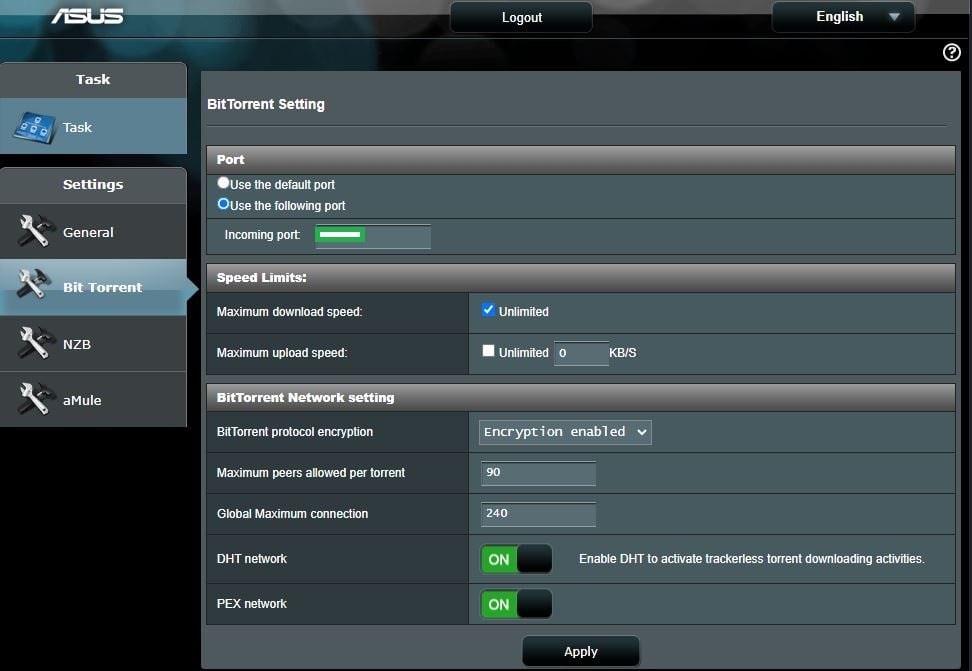Click the Apply button
The width and height of the screenshot is (972, 671).
581,651
